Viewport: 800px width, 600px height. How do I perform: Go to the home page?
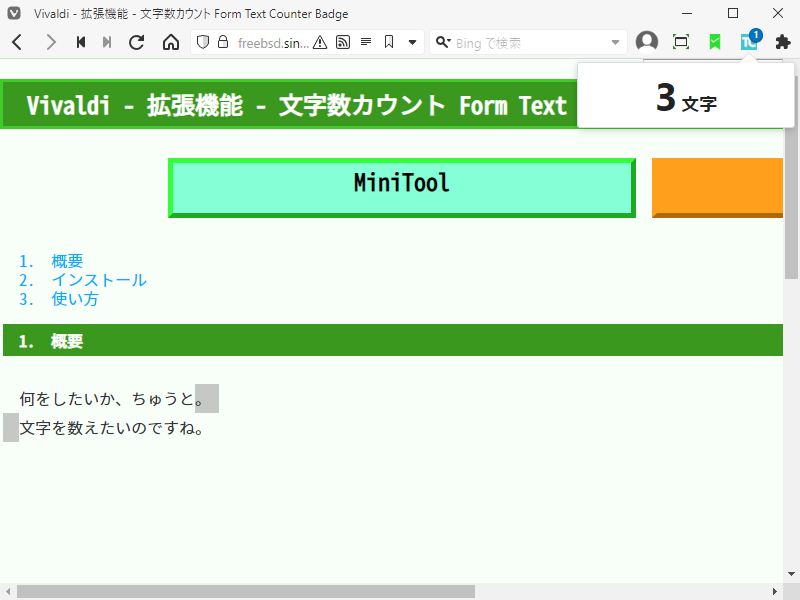point(171,42)
